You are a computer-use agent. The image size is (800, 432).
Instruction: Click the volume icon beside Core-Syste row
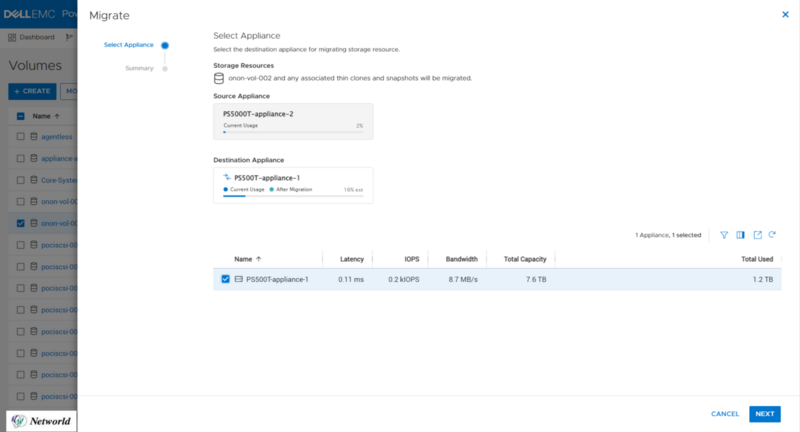tap(34, 180)
